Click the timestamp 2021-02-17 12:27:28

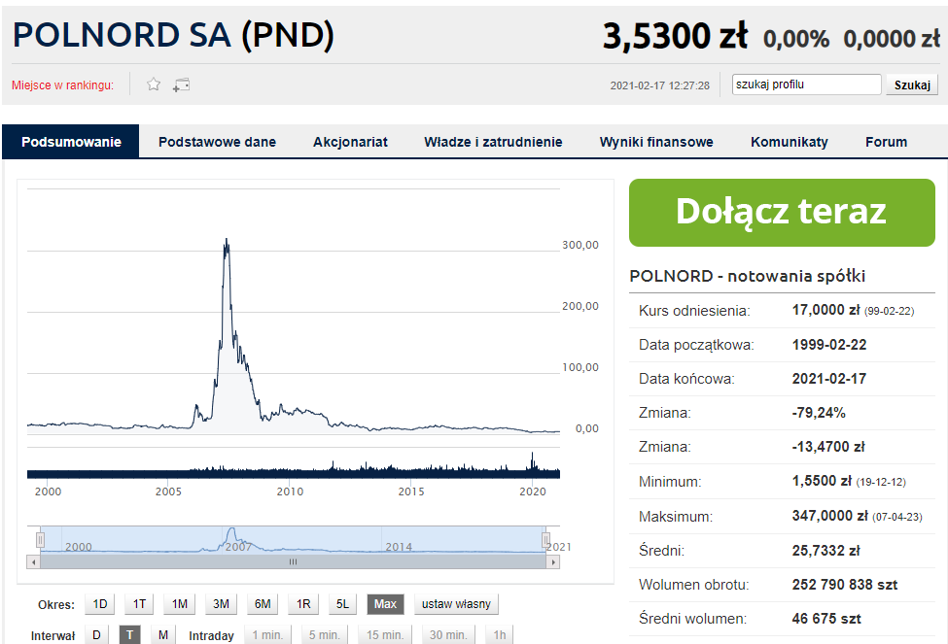click(660, 85)
